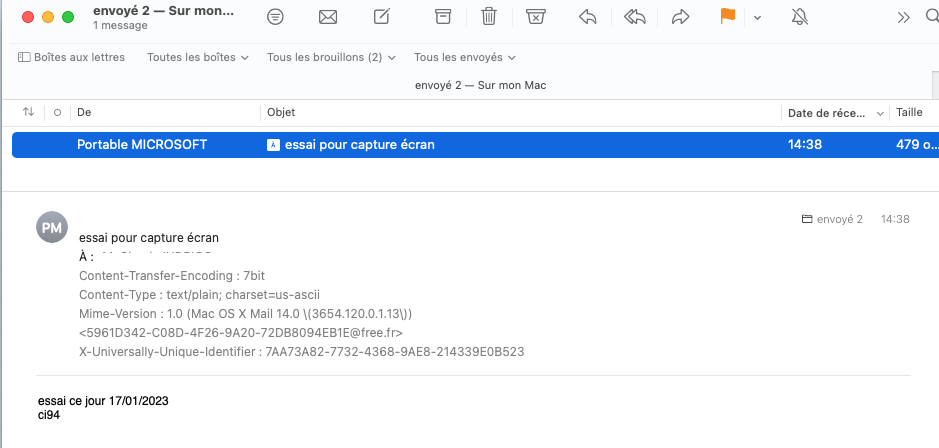Forward the selected message
Image resolution: width=939 pixels, height=448 pixels.
(x=681, y=17)
